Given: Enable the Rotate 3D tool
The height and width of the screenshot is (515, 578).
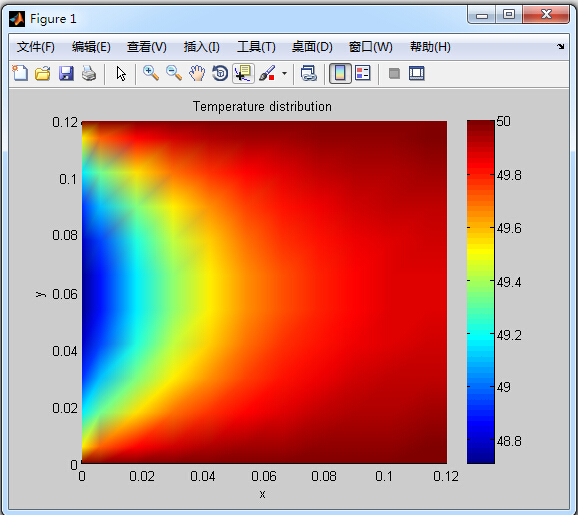Looking at the screenshot, I should (220, 73).
